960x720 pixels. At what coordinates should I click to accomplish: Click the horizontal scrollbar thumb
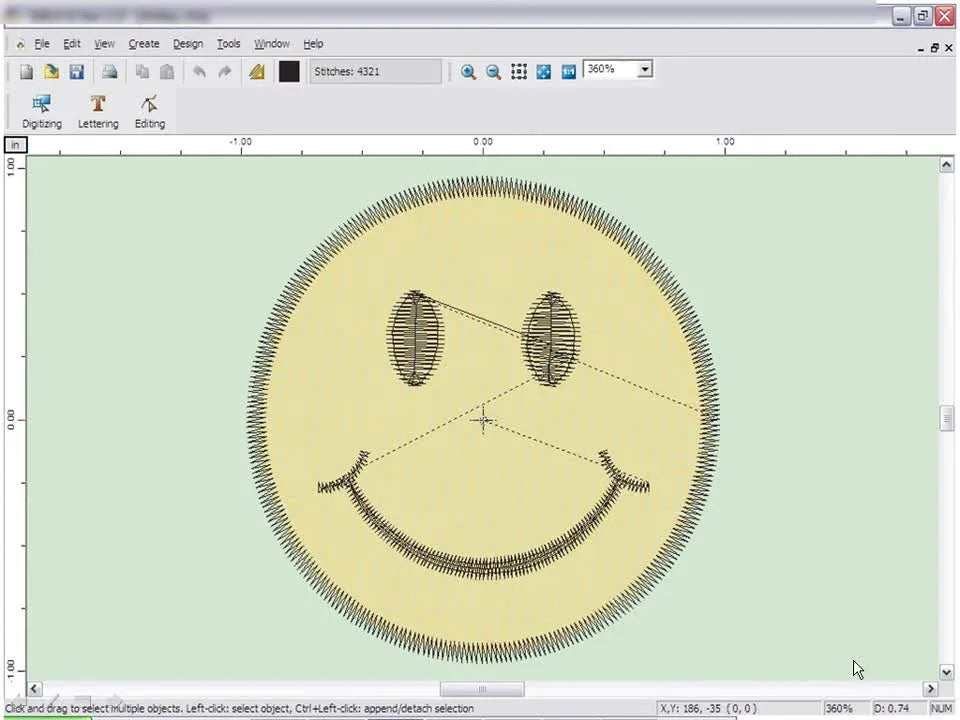(x=482, y=689)
